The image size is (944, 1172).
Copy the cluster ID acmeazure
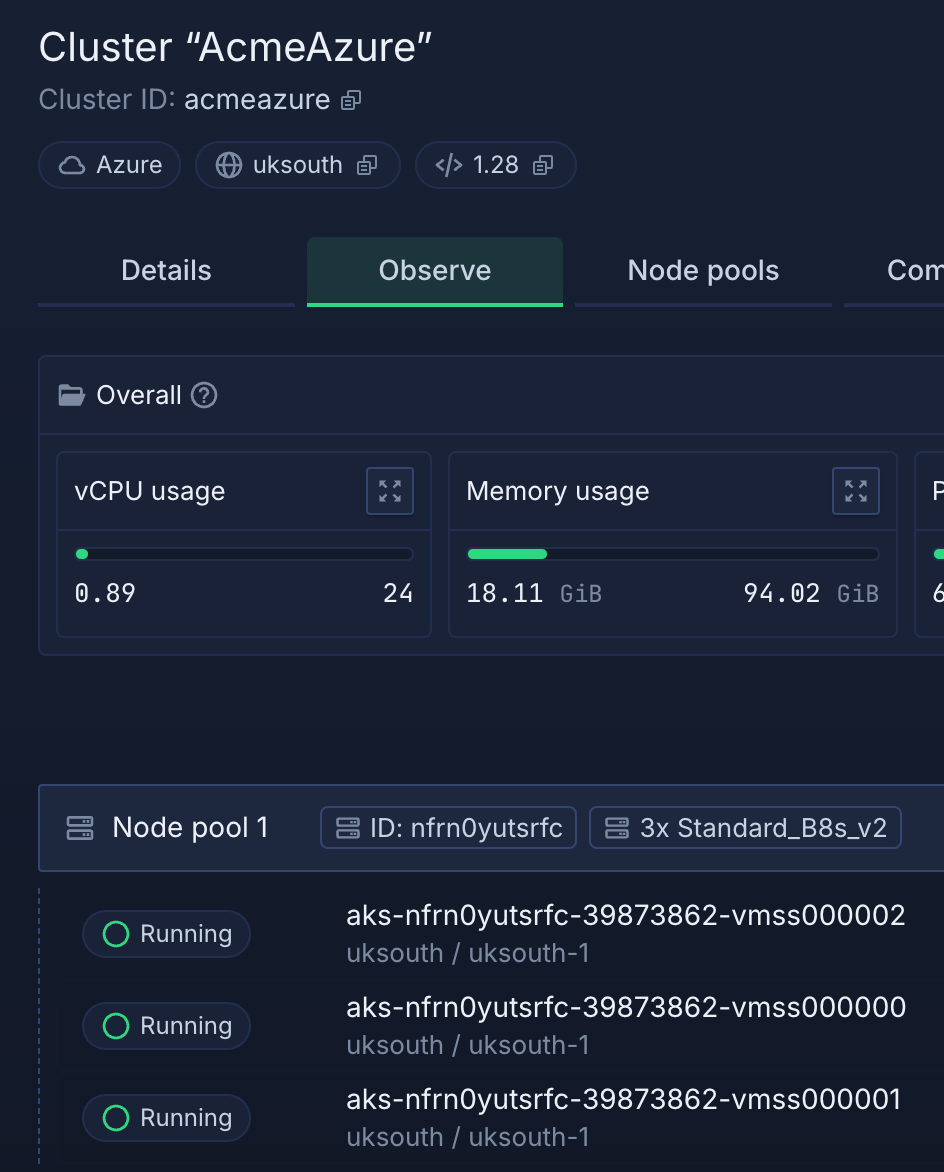tap(350, 100)
